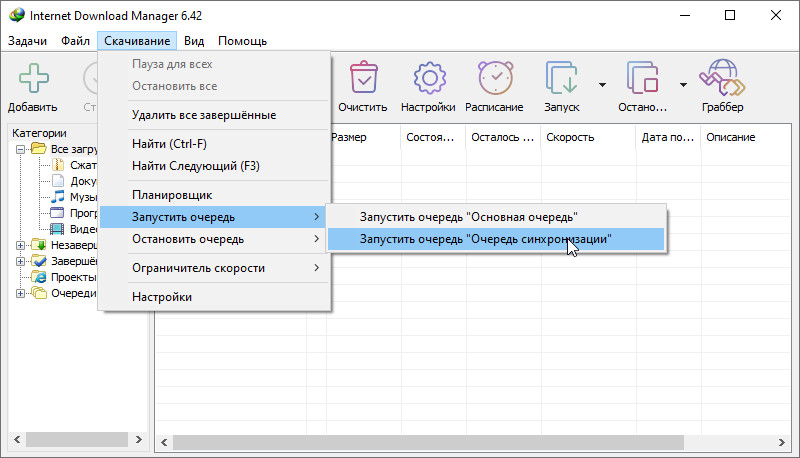Image resolution: width=800 pixels, height=458 pixels.
Task: Expand the Очереди tree node
Action: [x=22, y=293]
